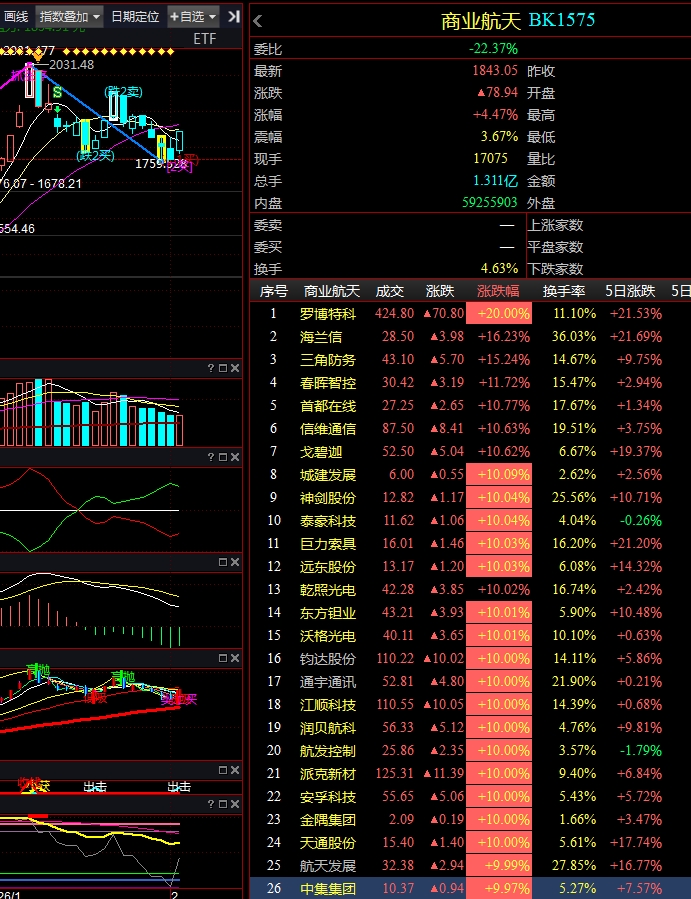Open the +自选 dropdown
The height and width of the screenshot is (899, 691).
193,17
